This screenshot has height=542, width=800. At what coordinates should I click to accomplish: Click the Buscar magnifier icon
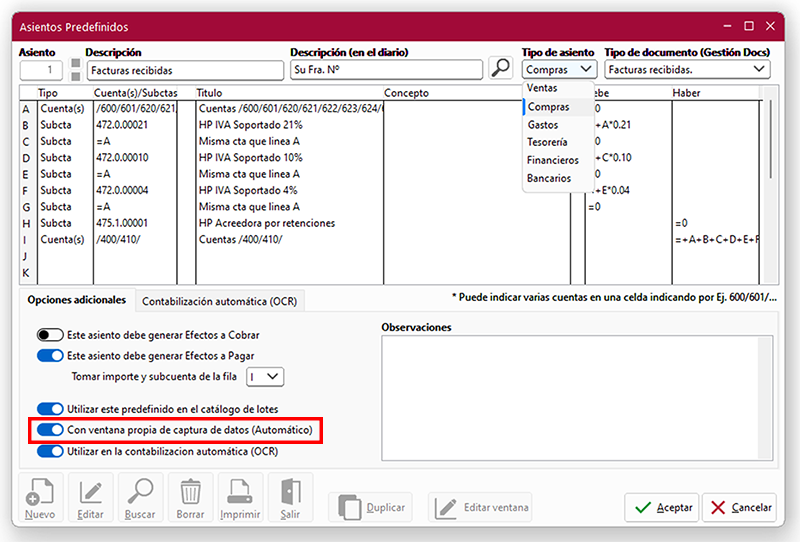pos(141,497)
